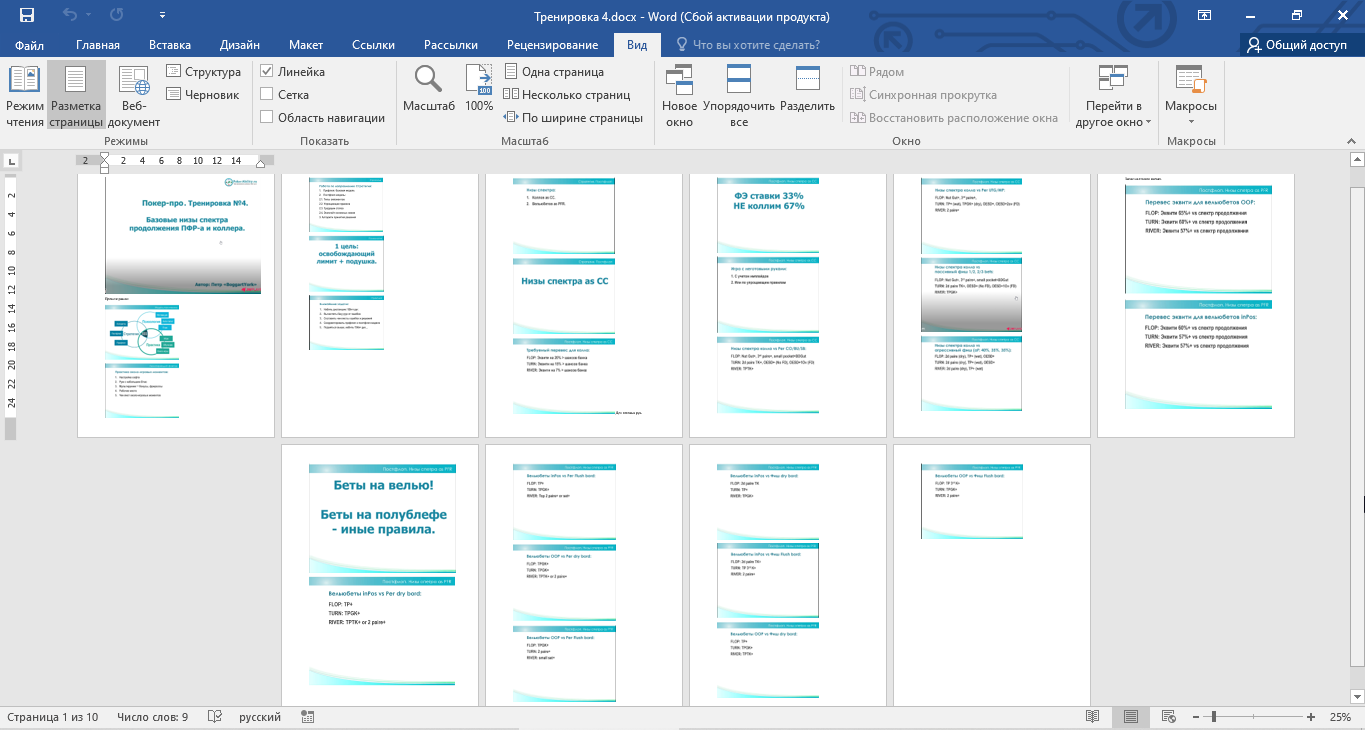This screenshot has width=1365, height=730.
Task: Open a New Window (Новое окно)
Action: point(680,96)
